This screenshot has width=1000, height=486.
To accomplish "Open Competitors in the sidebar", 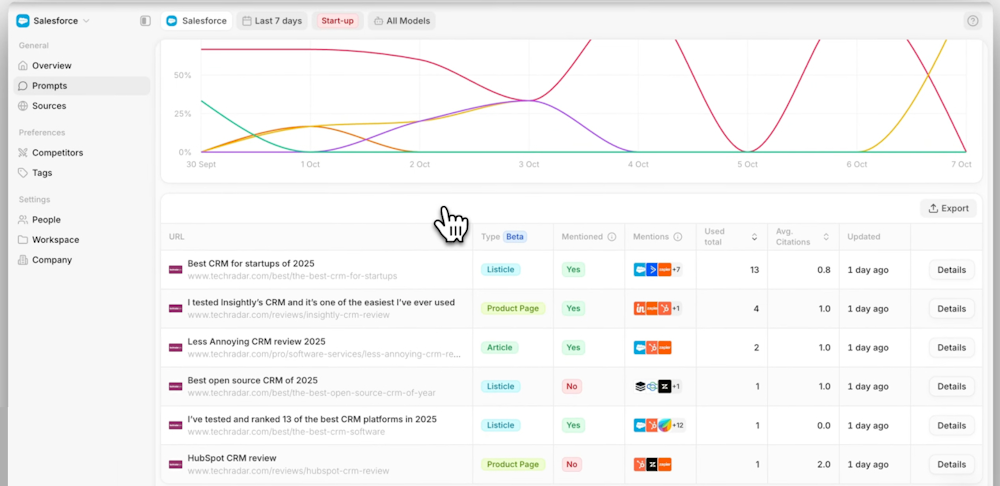I will [x=57, y=153].
